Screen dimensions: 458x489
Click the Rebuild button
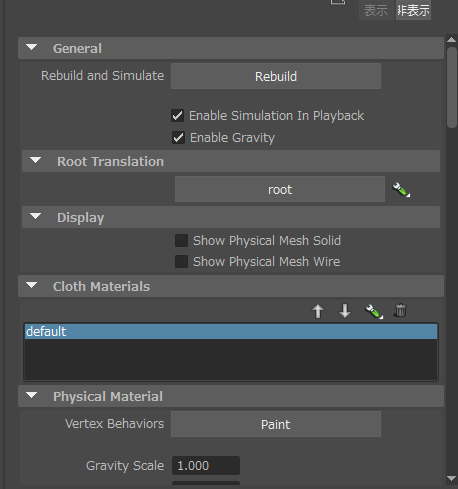[x=276, y=76]
